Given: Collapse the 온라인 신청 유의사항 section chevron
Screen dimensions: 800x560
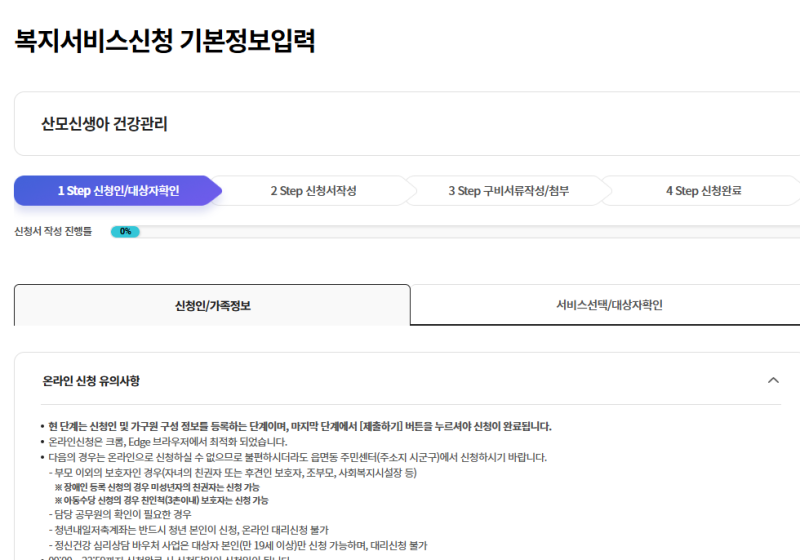Looking at the screenshot, I should pyautogui.click(x=773, y=380).
